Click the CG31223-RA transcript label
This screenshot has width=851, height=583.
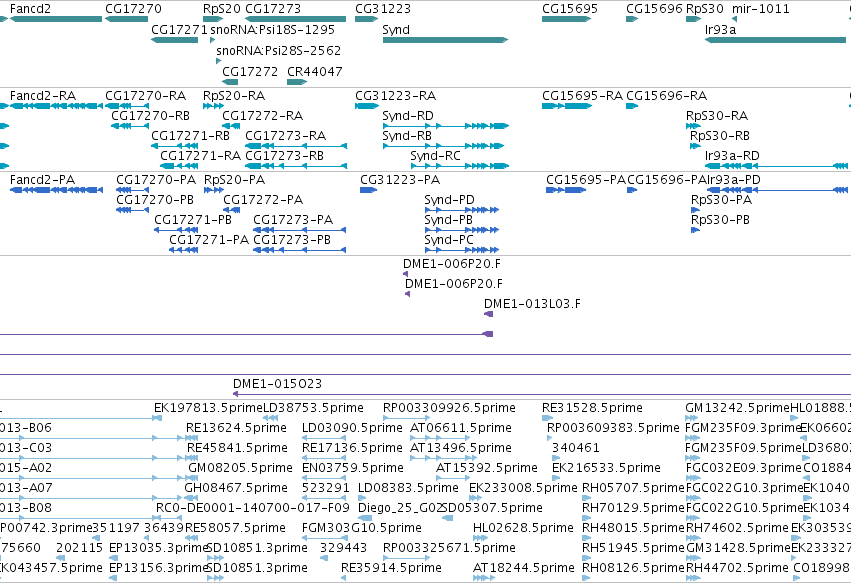pos(396,96)
